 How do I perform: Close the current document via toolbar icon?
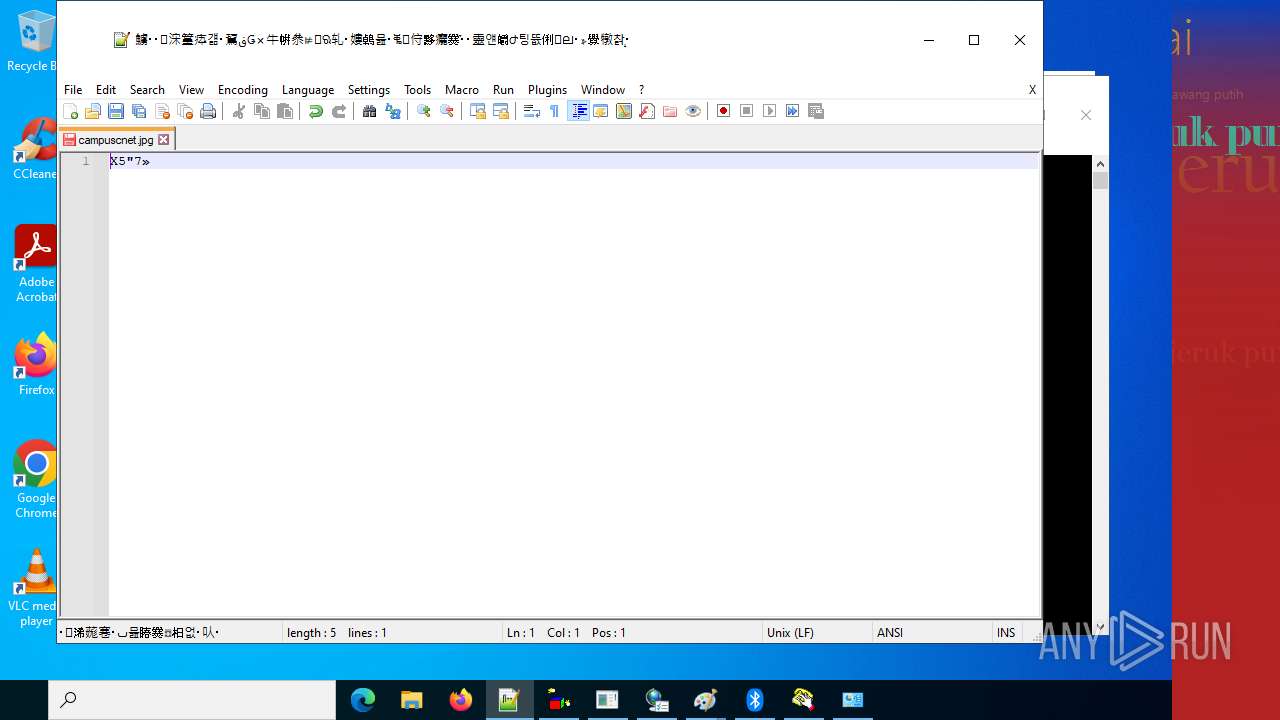coord(162,111)
